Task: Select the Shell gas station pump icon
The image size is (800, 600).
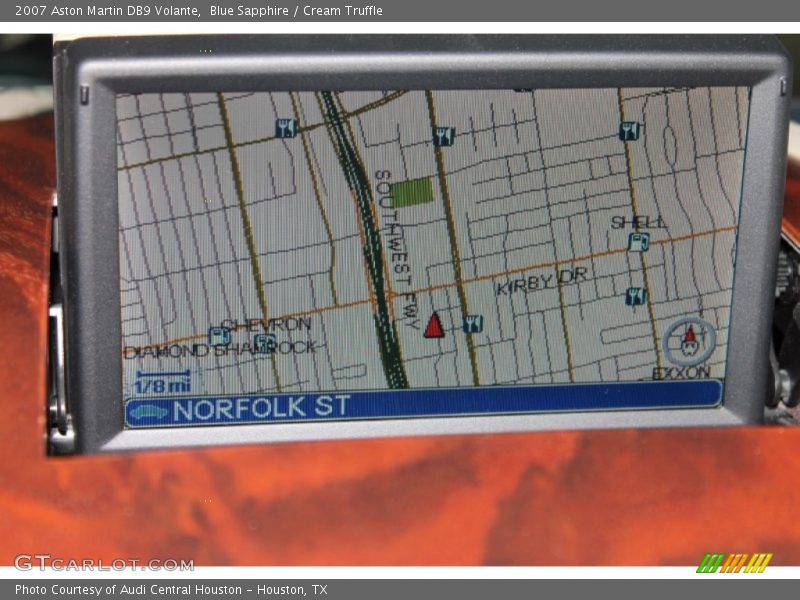Action: (x=638, y=242)
